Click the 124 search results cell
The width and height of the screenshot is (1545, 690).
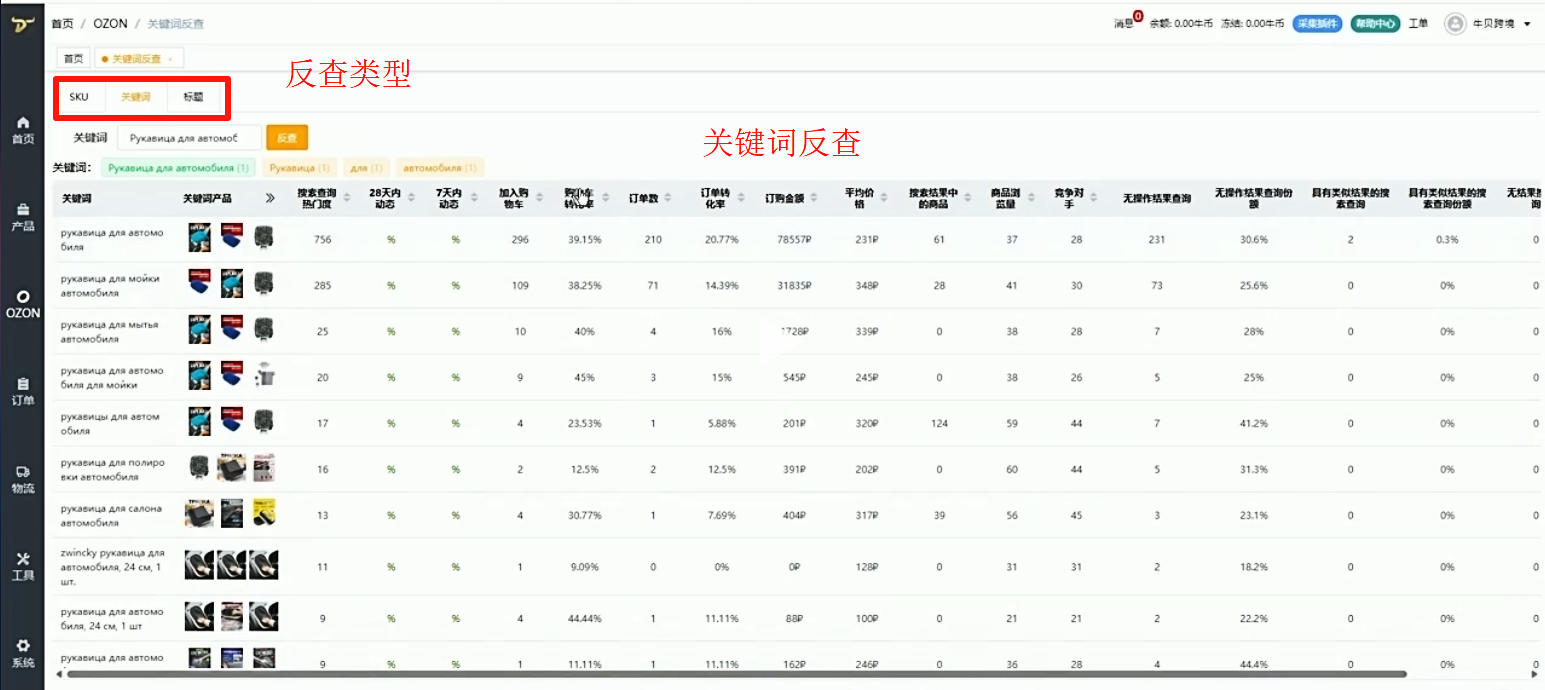tap(939, 423)
